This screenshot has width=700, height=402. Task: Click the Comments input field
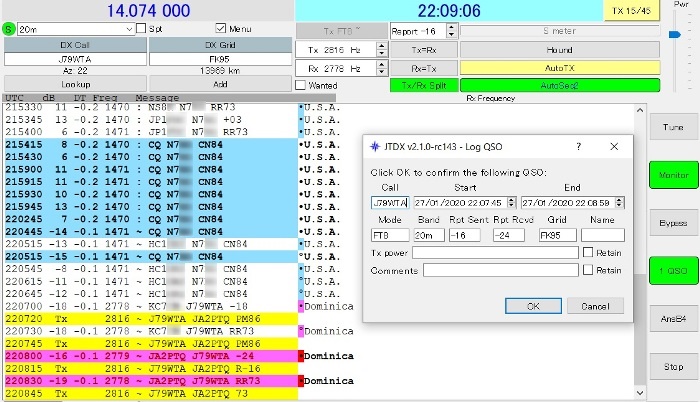click(501, 270)
